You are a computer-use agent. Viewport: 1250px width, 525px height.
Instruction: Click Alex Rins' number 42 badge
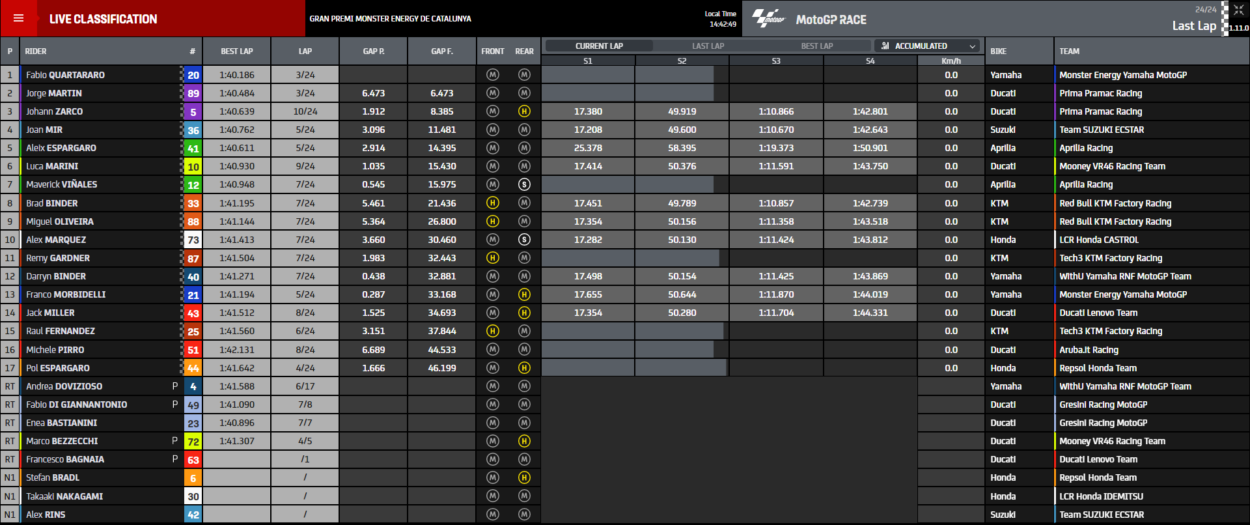193,514
